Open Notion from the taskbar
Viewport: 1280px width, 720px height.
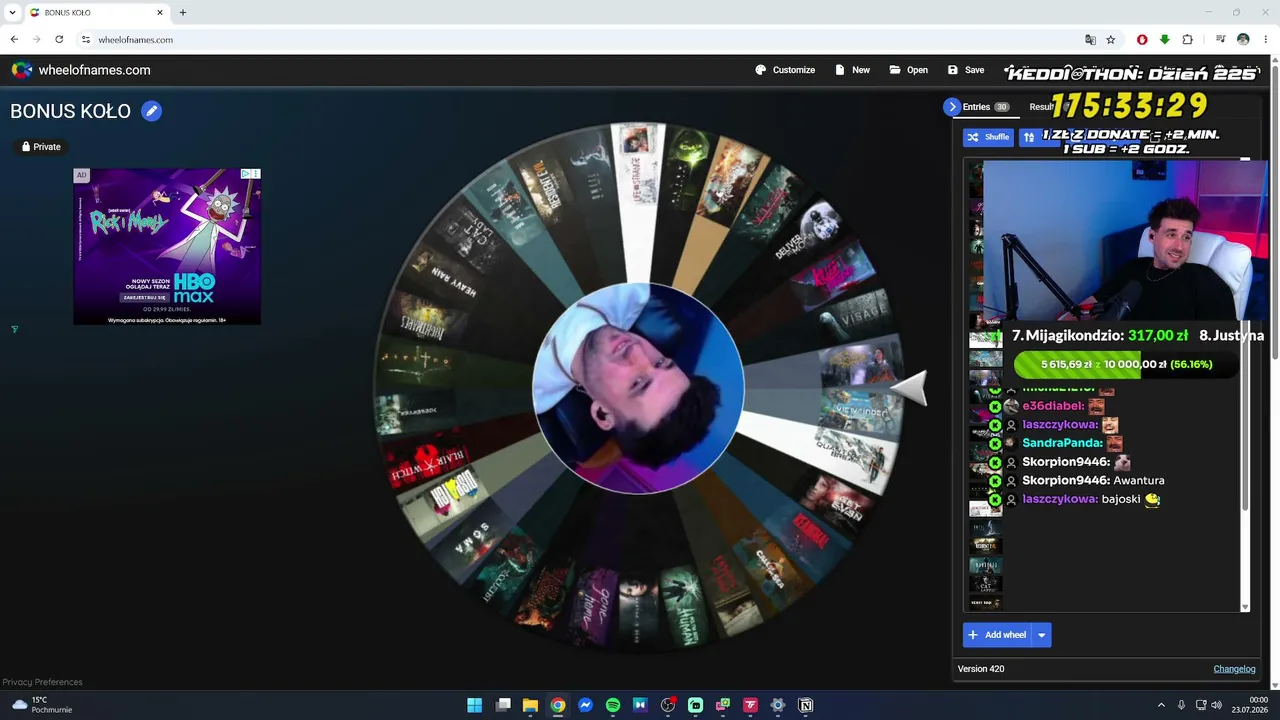pos(805,705)
